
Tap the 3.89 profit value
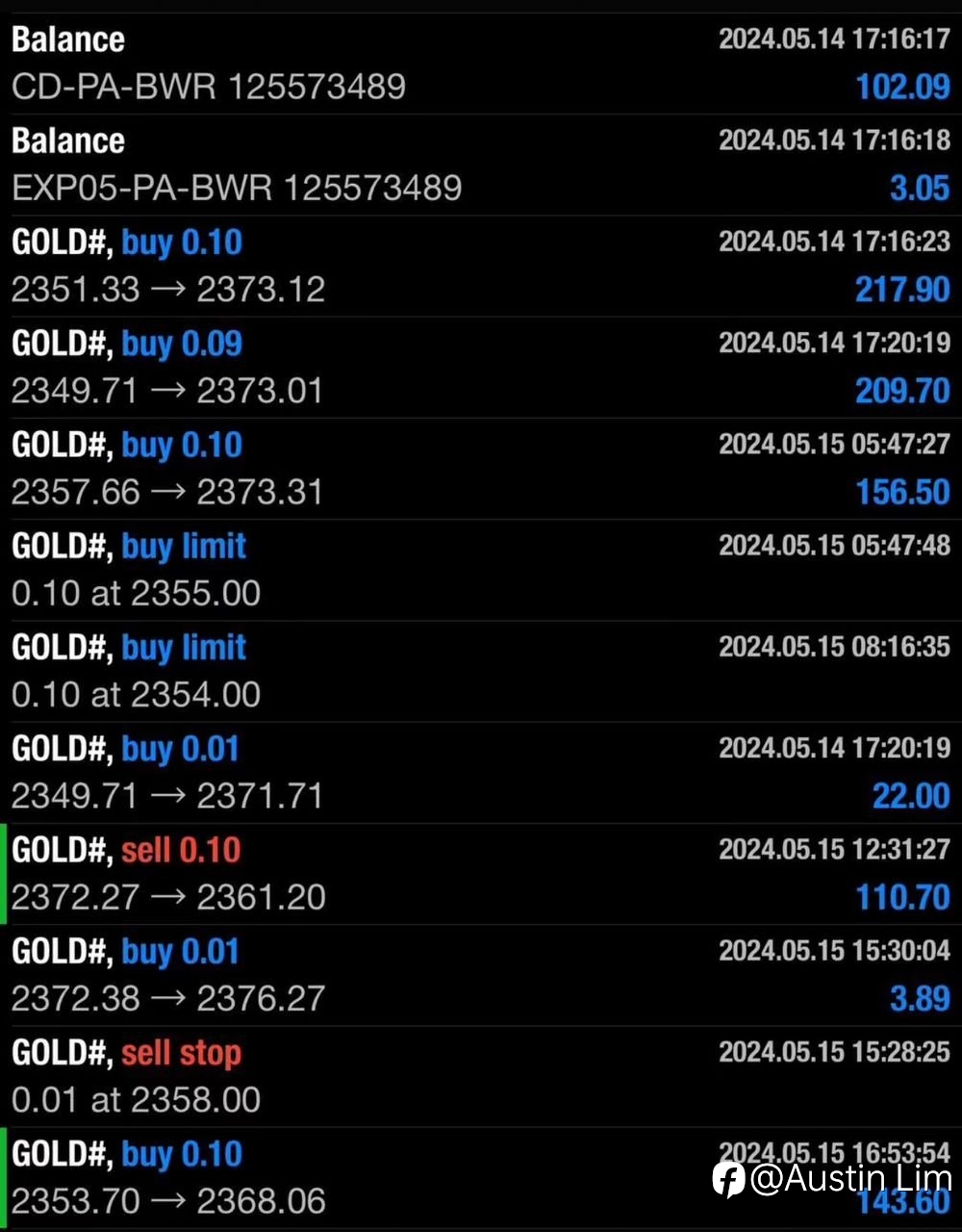click(920, 999)
